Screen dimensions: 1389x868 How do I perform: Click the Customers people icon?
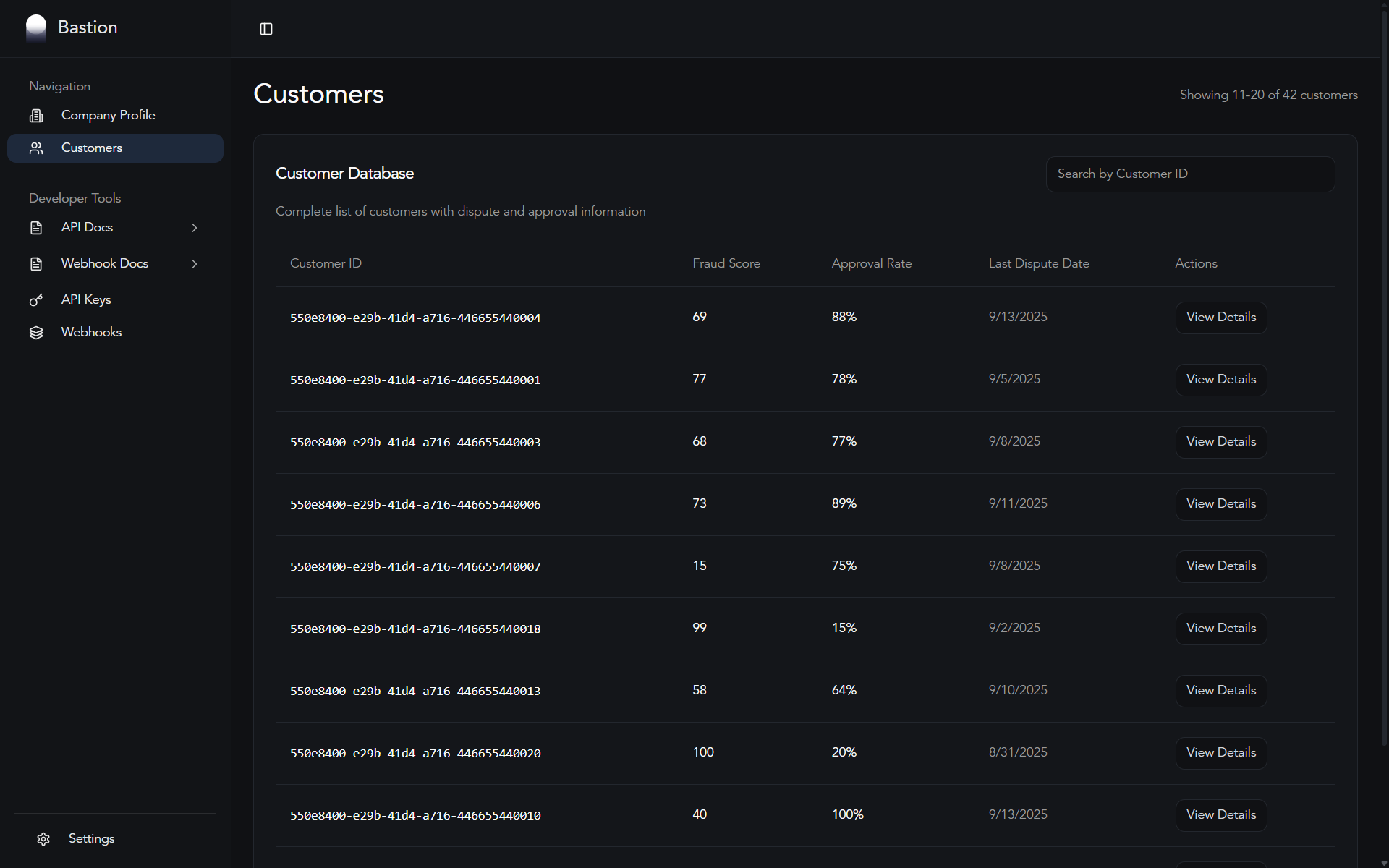coord(36,148)
